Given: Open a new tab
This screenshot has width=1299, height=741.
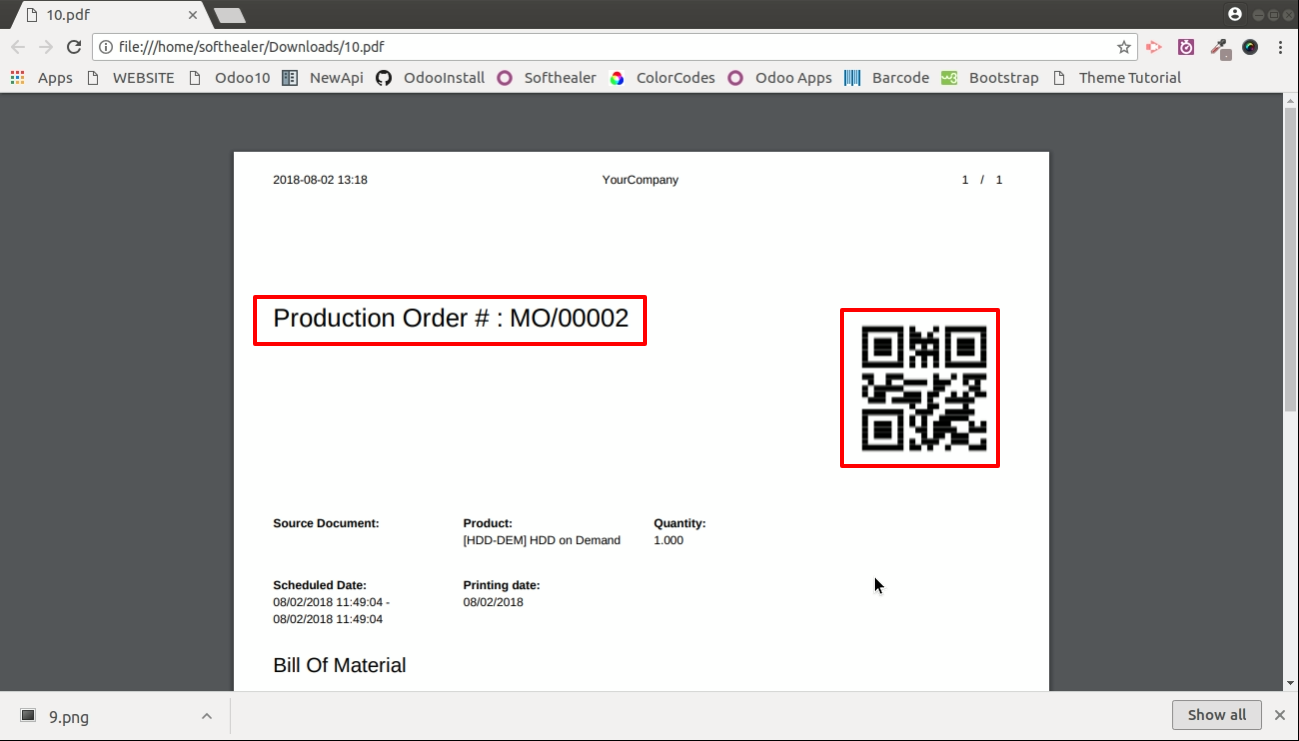Looking at the screenshot, I should point(230,15).
